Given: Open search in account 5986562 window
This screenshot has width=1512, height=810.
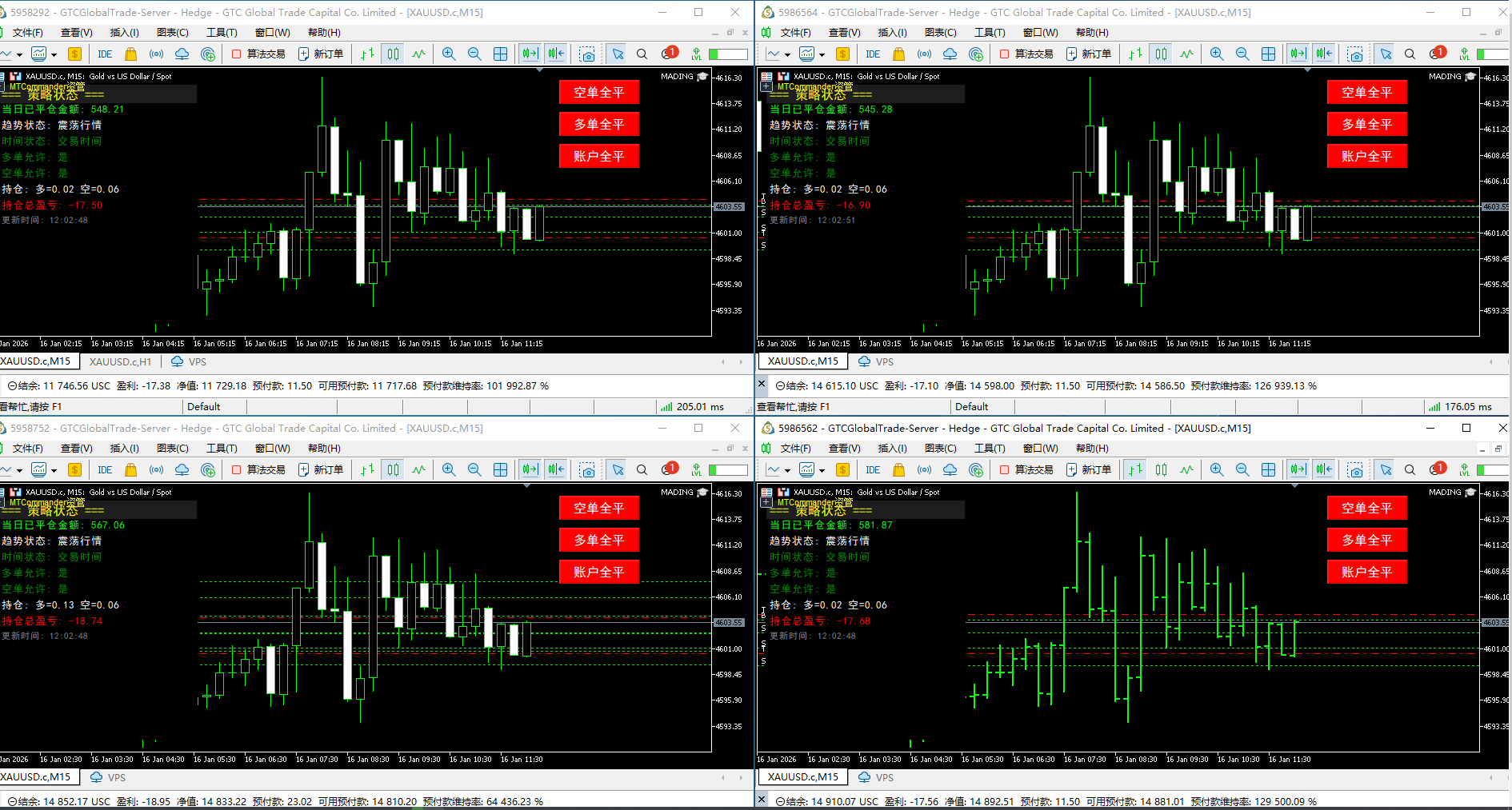Looking at the screenshot, I should click(x=1410, y=470).
